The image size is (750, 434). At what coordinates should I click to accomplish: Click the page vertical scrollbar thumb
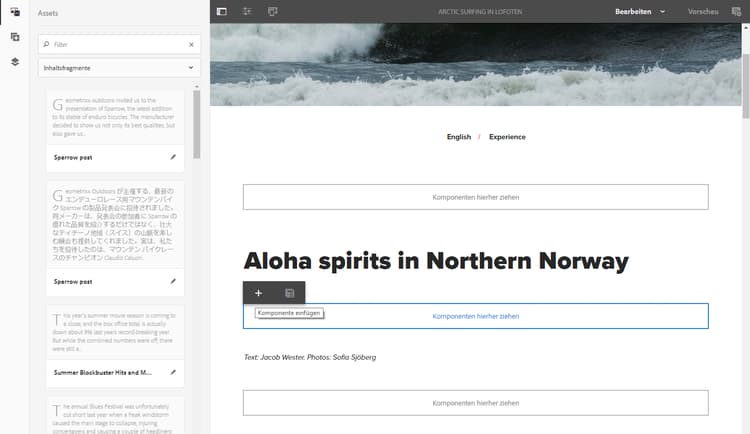coord(746,89)
